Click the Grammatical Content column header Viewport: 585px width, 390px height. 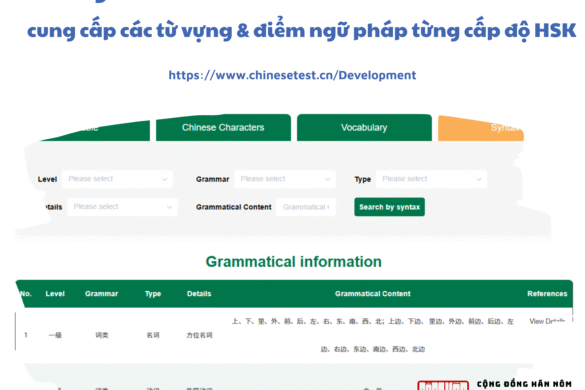pos(373,294)
